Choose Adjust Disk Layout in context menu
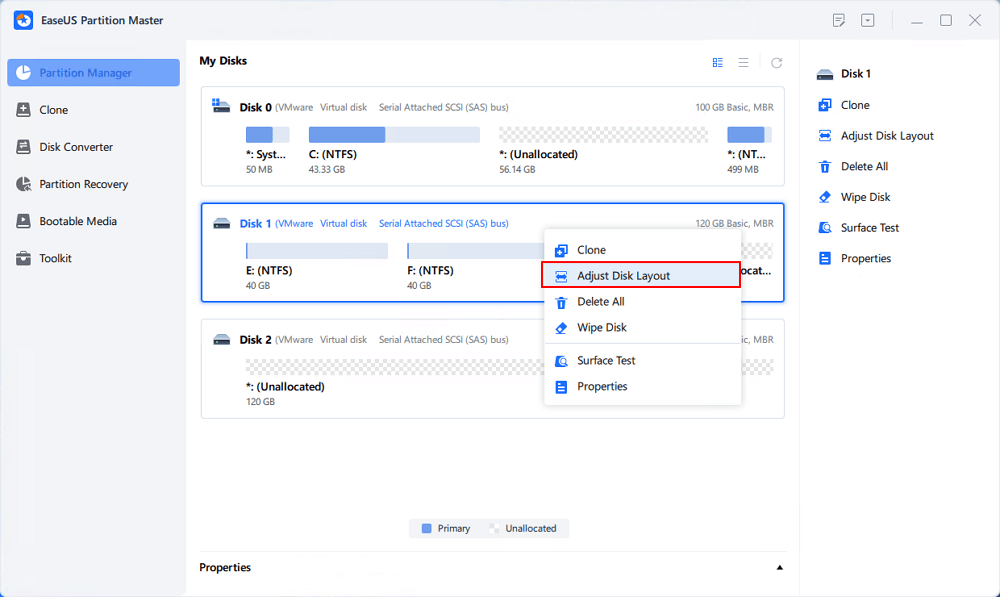Image resolution: width=1000 pixels, height=597 pixels. 623,275
